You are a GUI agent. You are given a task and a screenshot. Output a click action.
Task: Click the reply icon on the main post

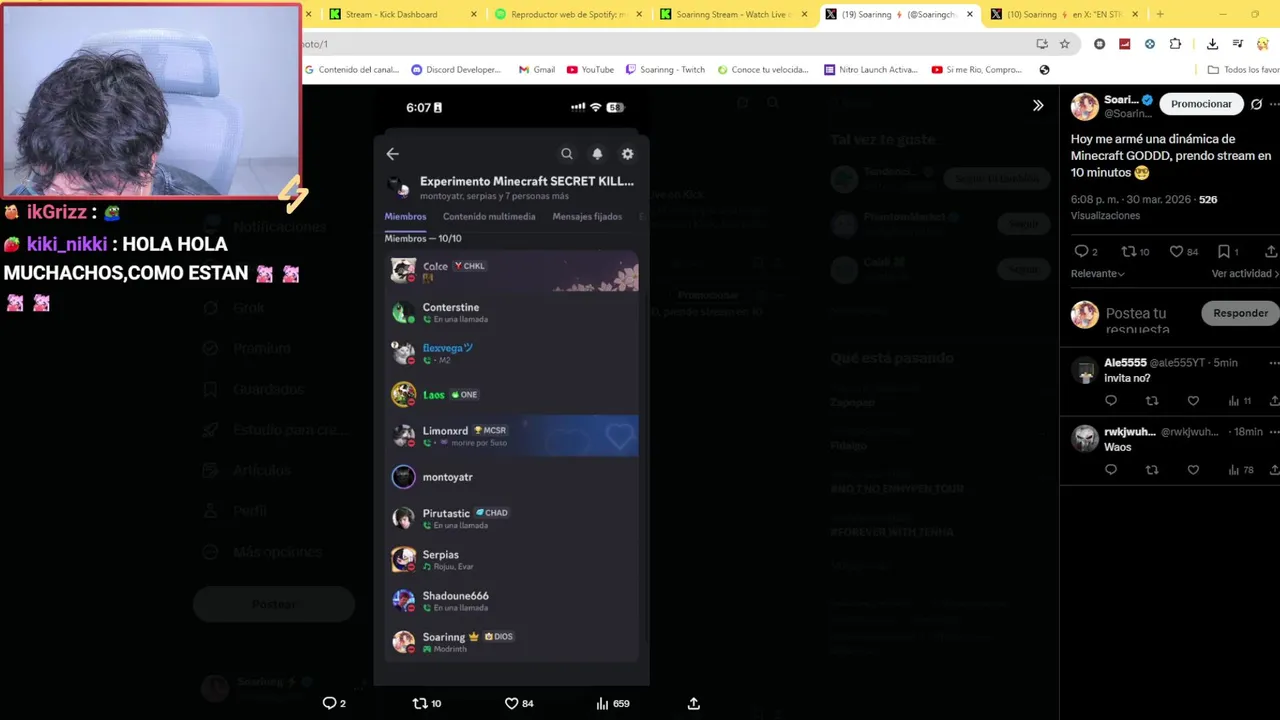click(x=1080, y=252)
